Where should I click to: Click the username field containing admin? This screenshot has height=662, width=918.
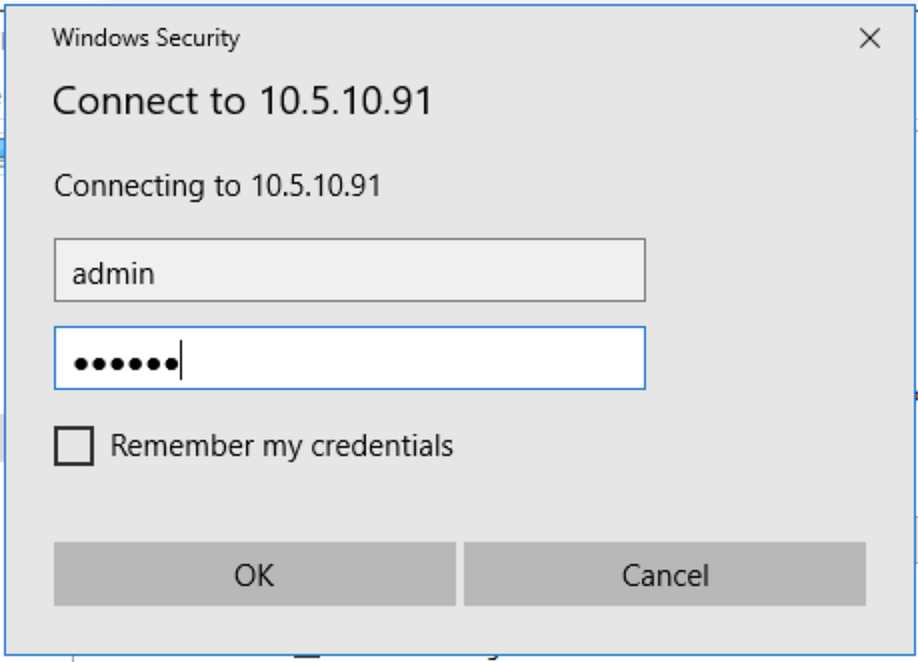[349, 270]
